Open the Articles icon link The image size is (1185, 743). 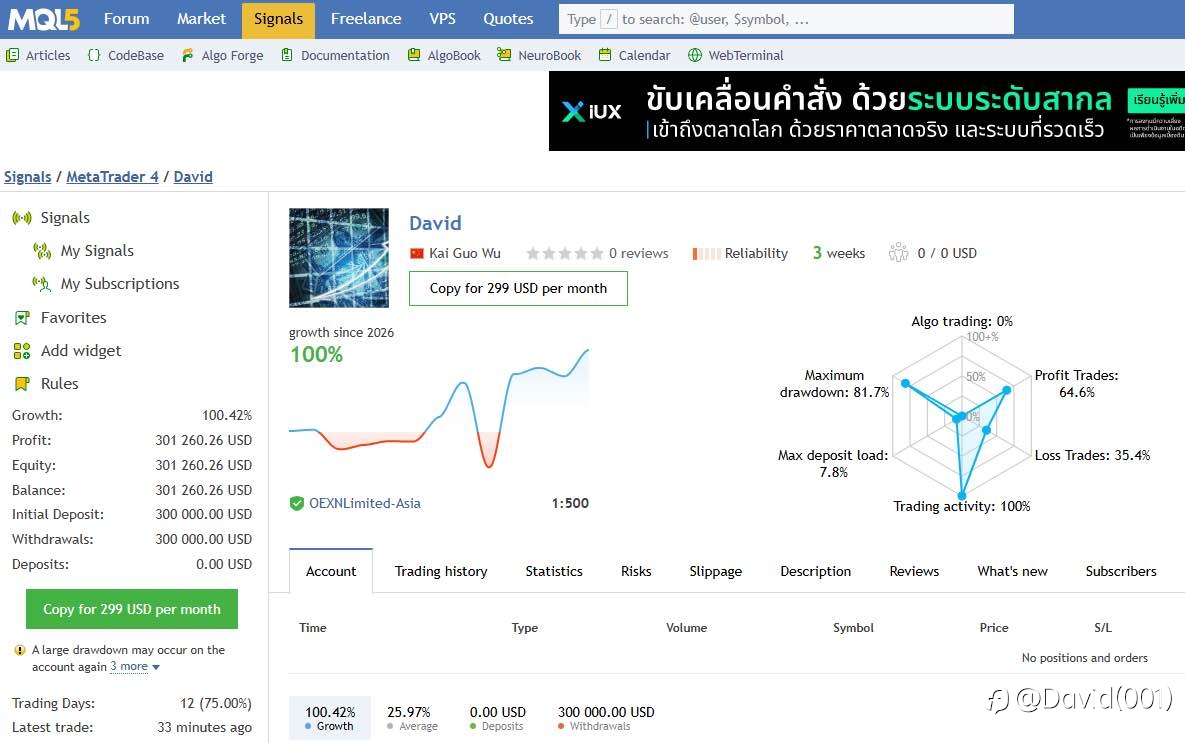12,55
